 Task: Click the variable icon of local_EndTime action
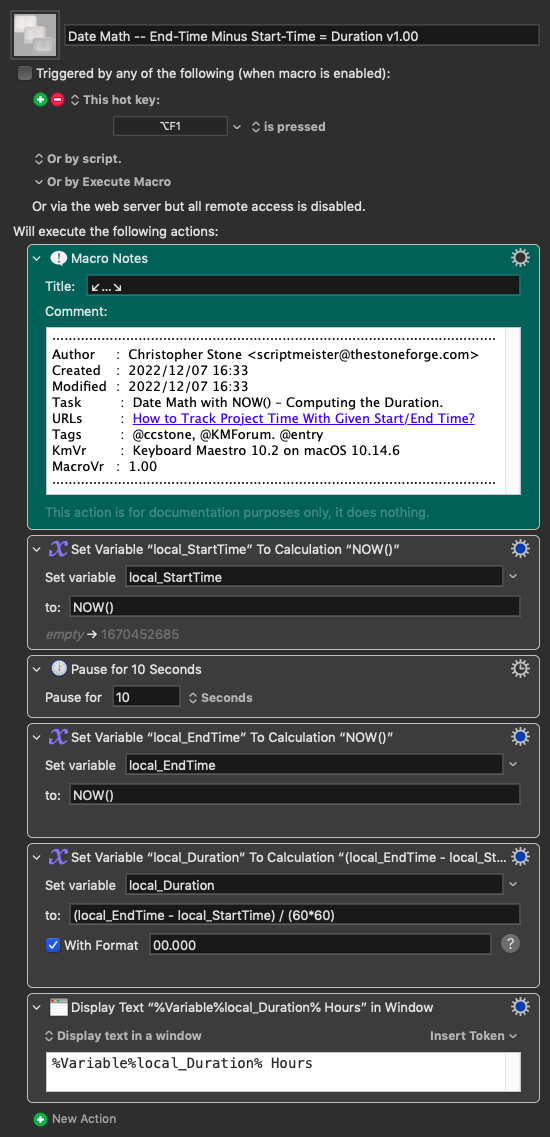(x=58, y=737)
